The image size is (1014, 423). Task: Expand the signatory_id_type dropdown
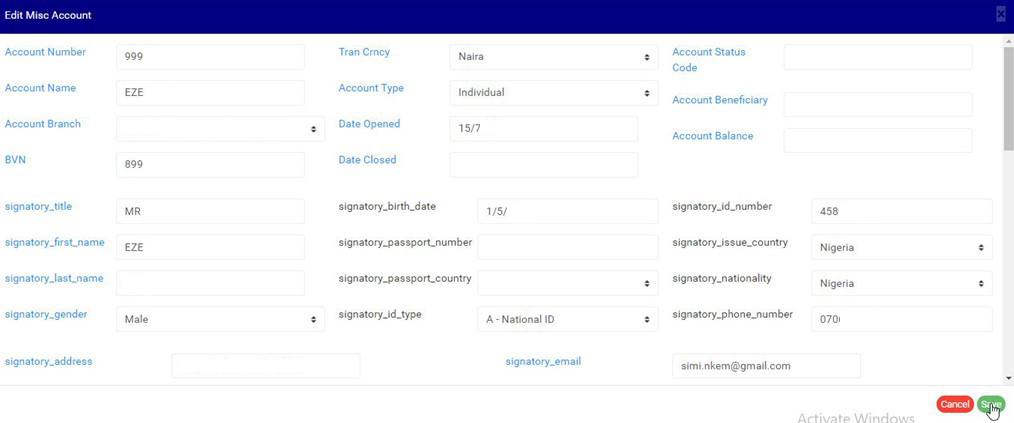click(x=567, y=319)
